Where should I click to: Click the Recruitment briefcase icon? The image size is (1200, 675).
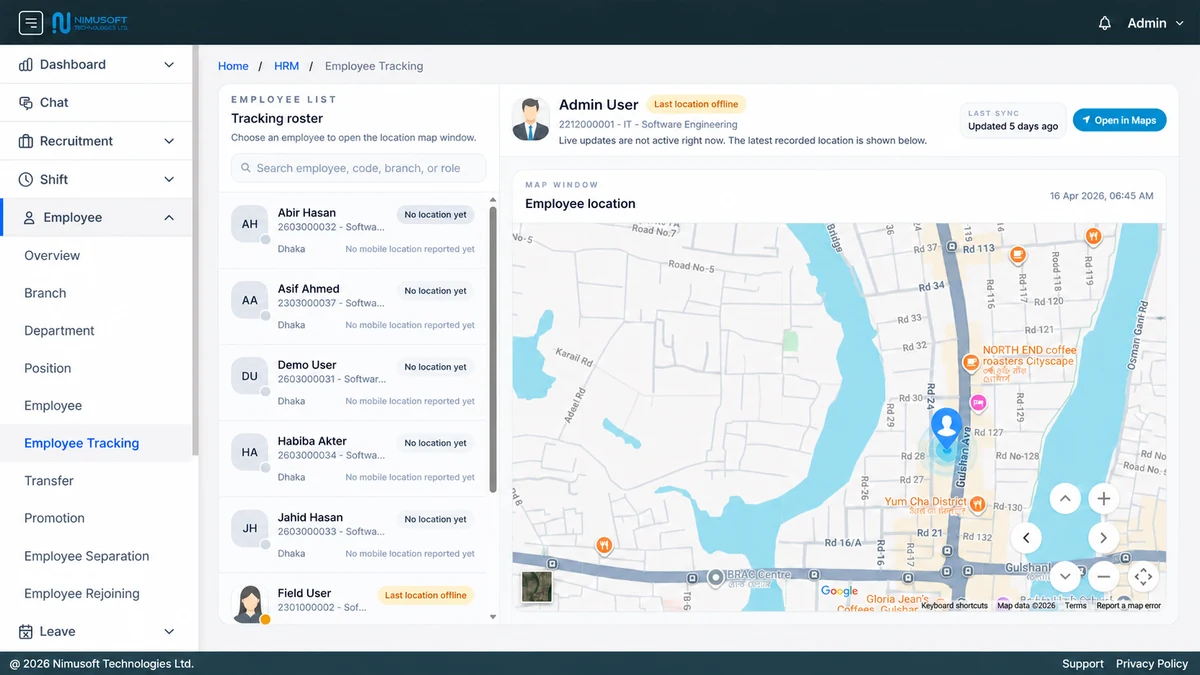tap(26, 141)
